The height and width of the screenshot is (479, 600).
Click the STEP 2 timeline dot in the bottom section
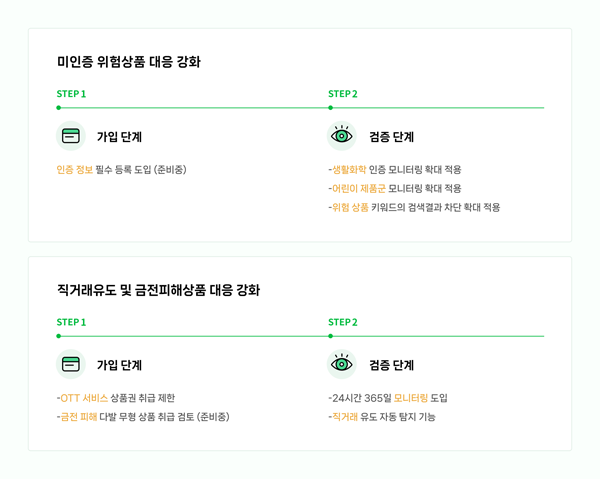pyautogui.click(x=331, y=336)
